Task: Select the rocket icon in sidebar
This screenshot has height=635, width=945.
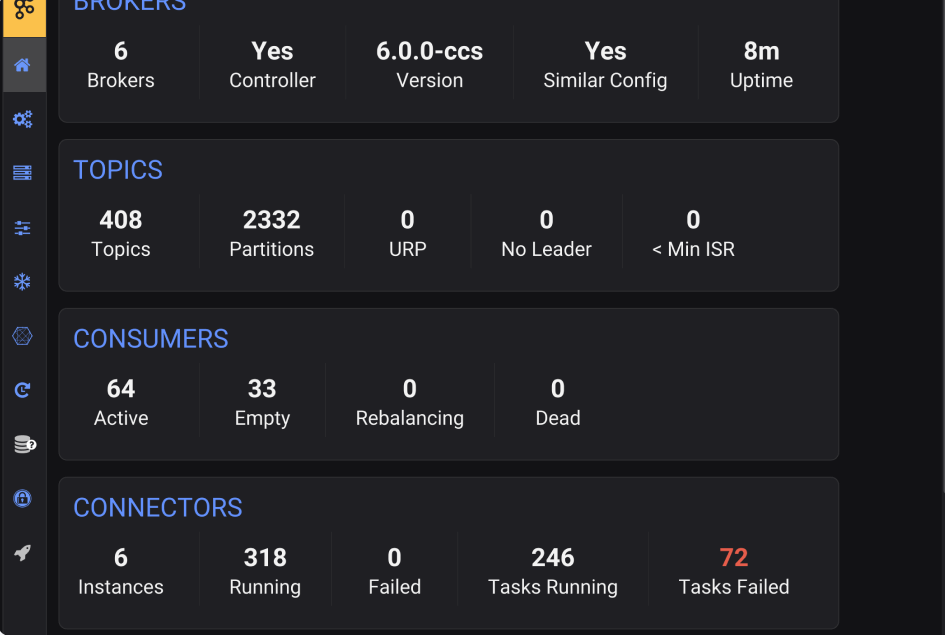Action: (23, 552)
